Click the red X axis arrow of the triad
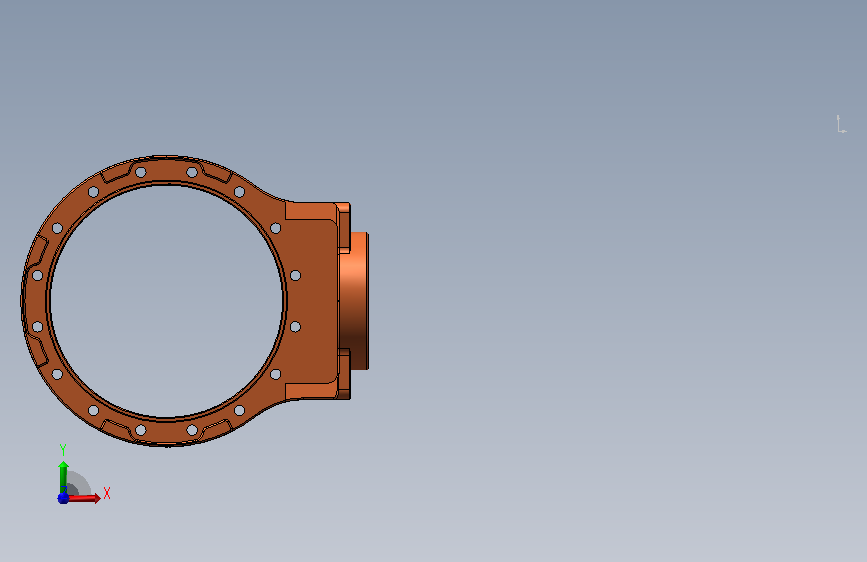Viewport: 867px width, 562px height. pyautogui.click(x=84, y=498)
